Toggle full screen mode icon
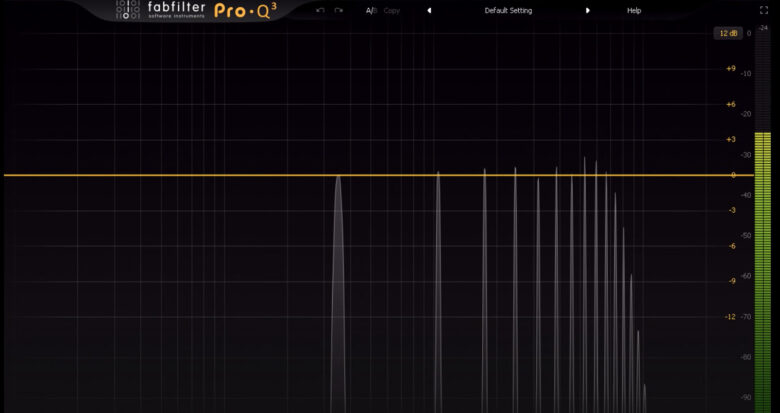Viewport: 780px width, 413px height. pos(764,10)
